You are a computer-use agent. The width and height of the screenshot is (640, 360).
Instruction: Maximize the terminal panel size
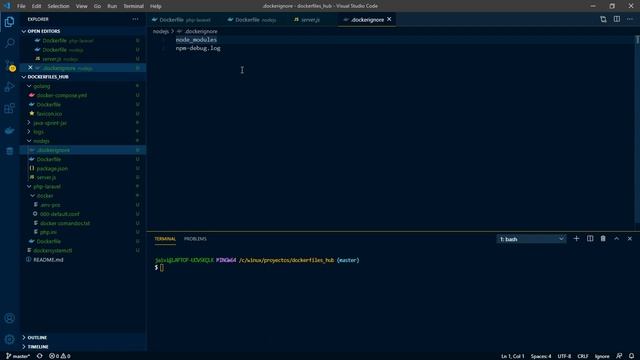tap(616, 239)
